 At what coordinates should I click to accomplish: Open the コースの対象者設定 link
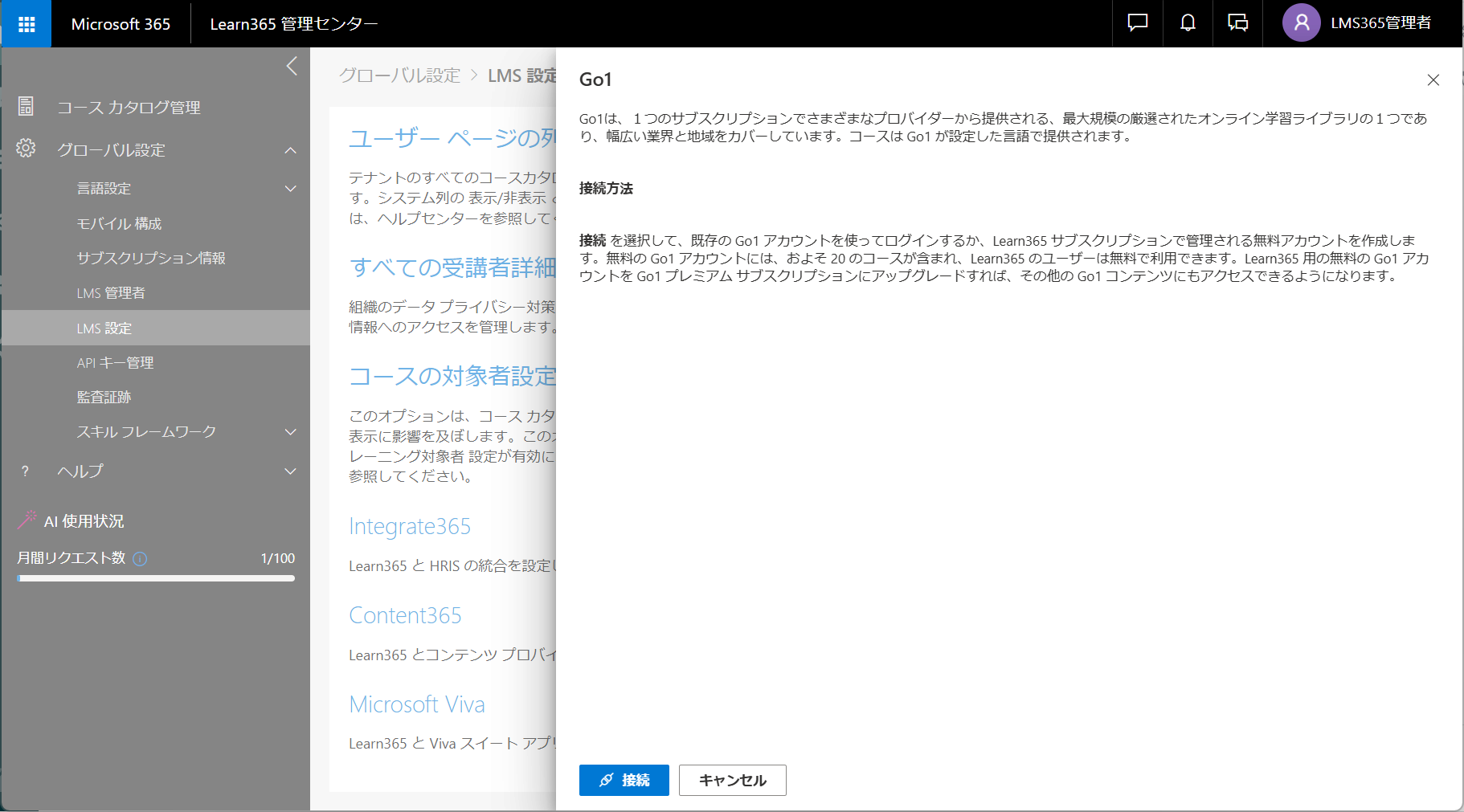pos(452,376)
